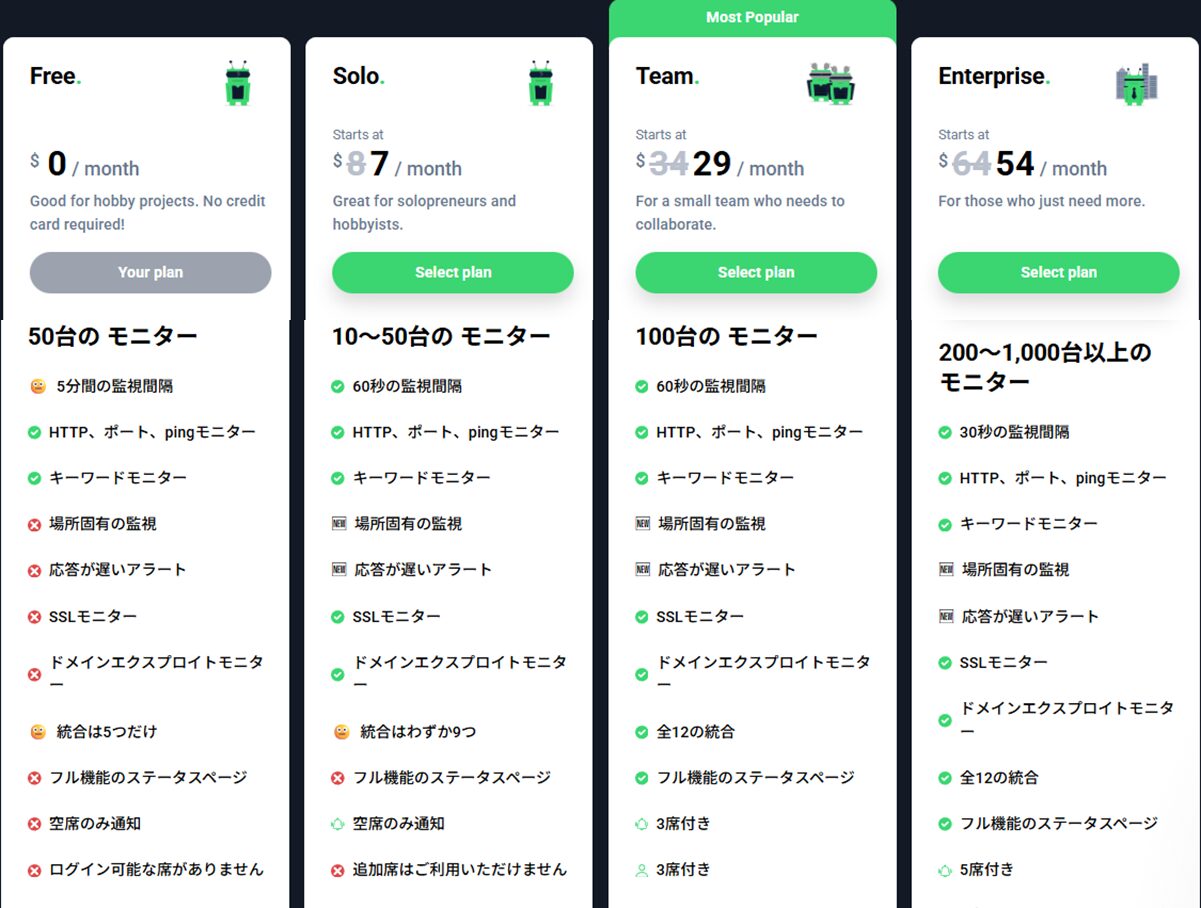Click the Most Popular banner tab
1201x908 pixels.
[752, 18]
